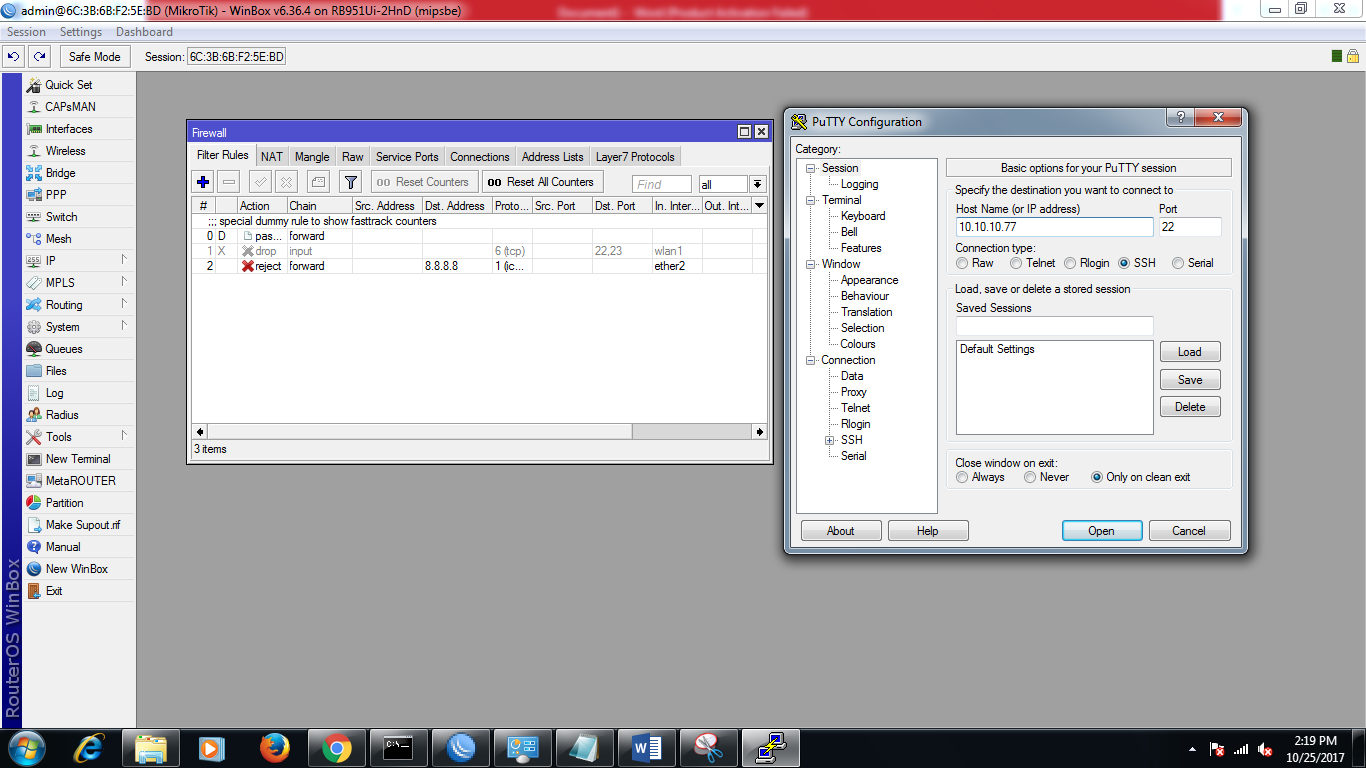This screenshot has height=768, width=1366.
Task: Click the filter funnel icon in Firewall
Action: click(350, 181)
